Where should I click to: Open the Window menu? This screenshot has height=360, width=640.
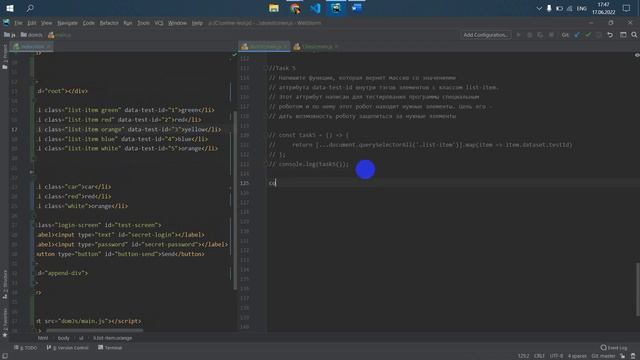(177, 23)
